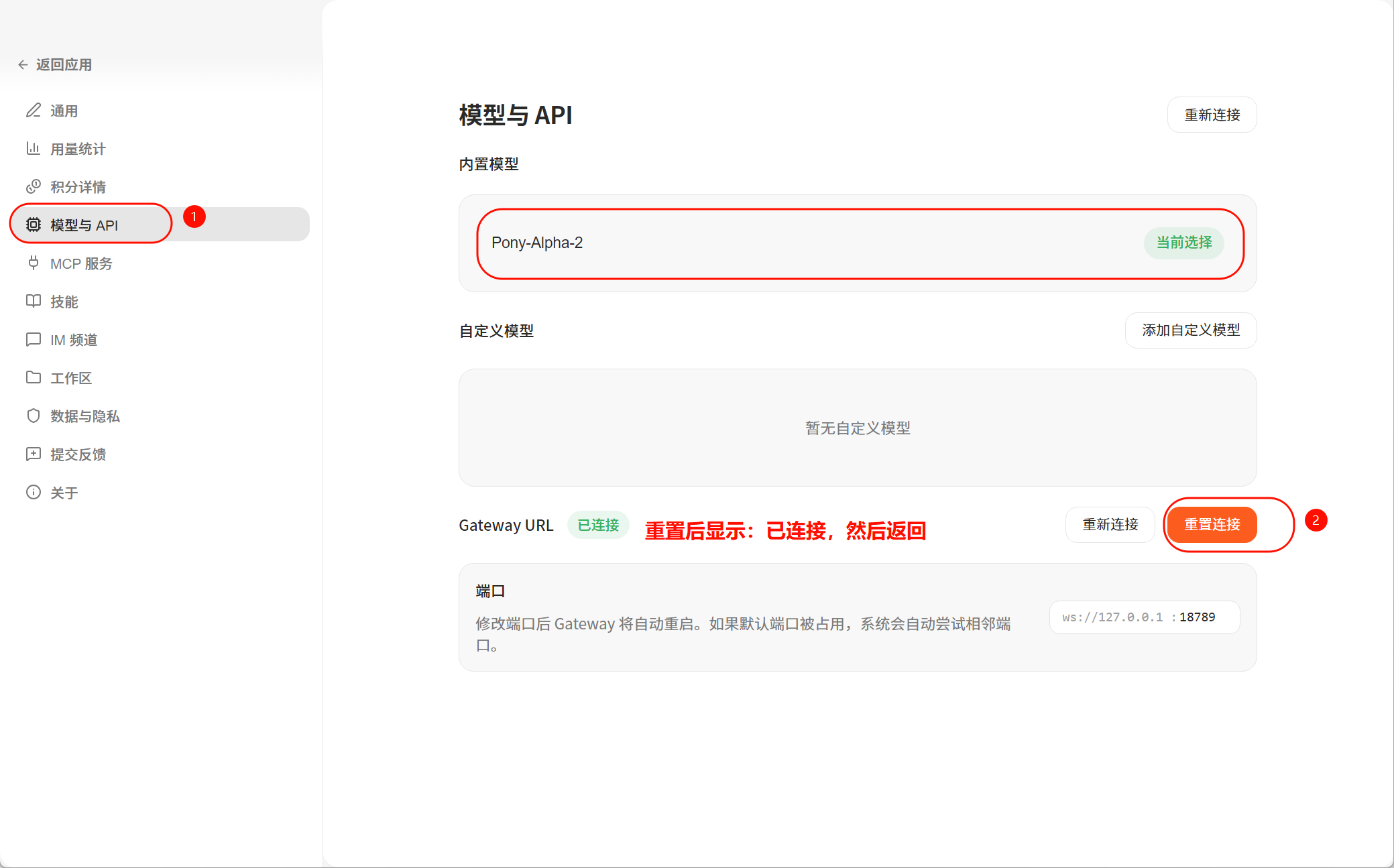Image resolution: width=1394 pixels, height=868 pixels.
Task: Click the folder icon for 工作区
Action: [x=34, y=377]
